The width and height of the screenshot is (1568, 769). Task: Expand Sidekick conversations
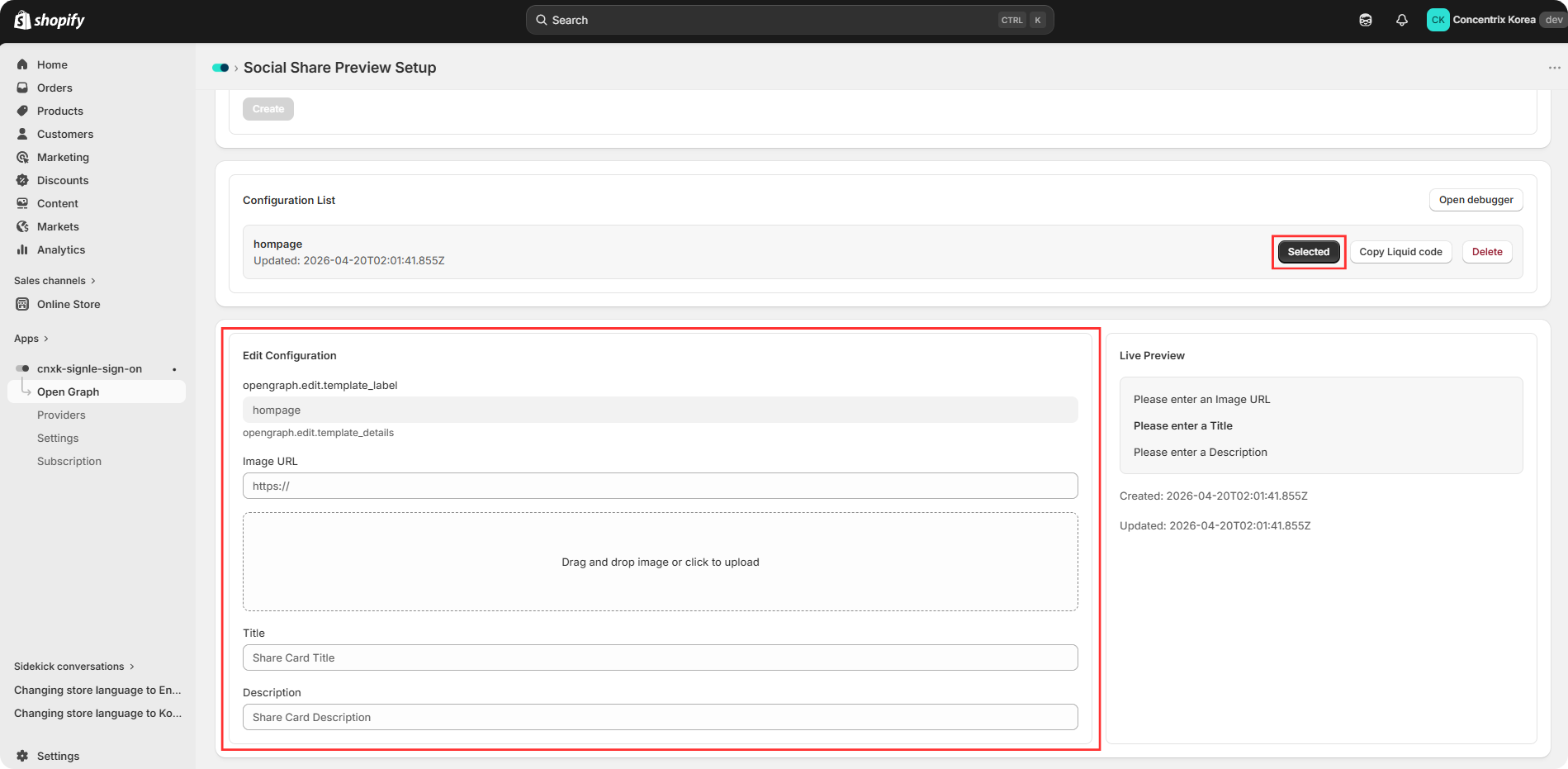(x=74, y=667)
